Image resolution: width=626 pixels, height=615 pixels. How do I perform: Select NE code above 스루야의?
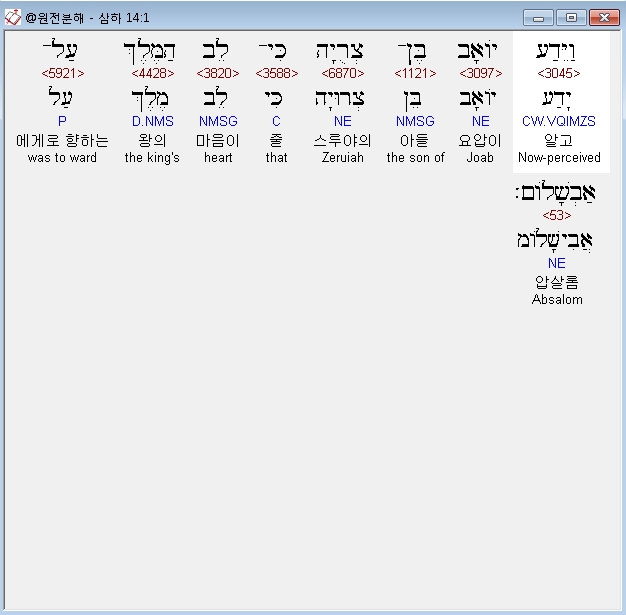pyautogui.click(x=343, y=121)
